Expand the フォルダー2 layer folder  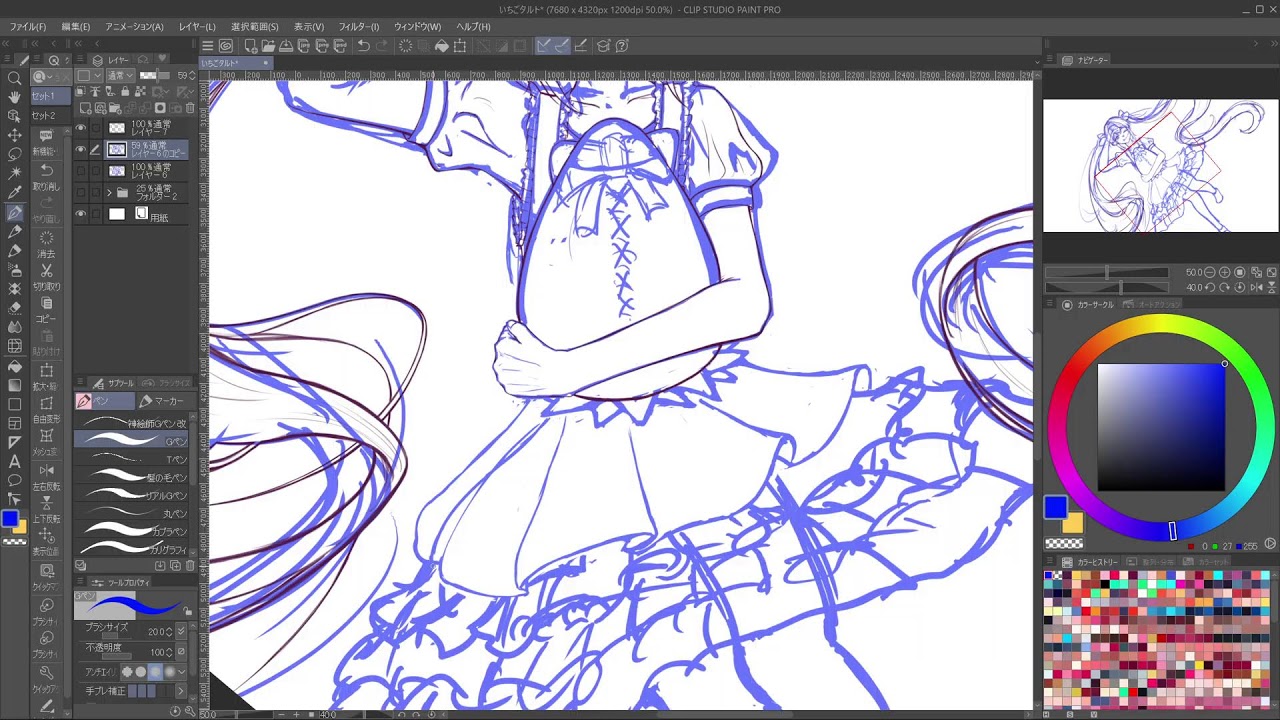coord(108,192)
